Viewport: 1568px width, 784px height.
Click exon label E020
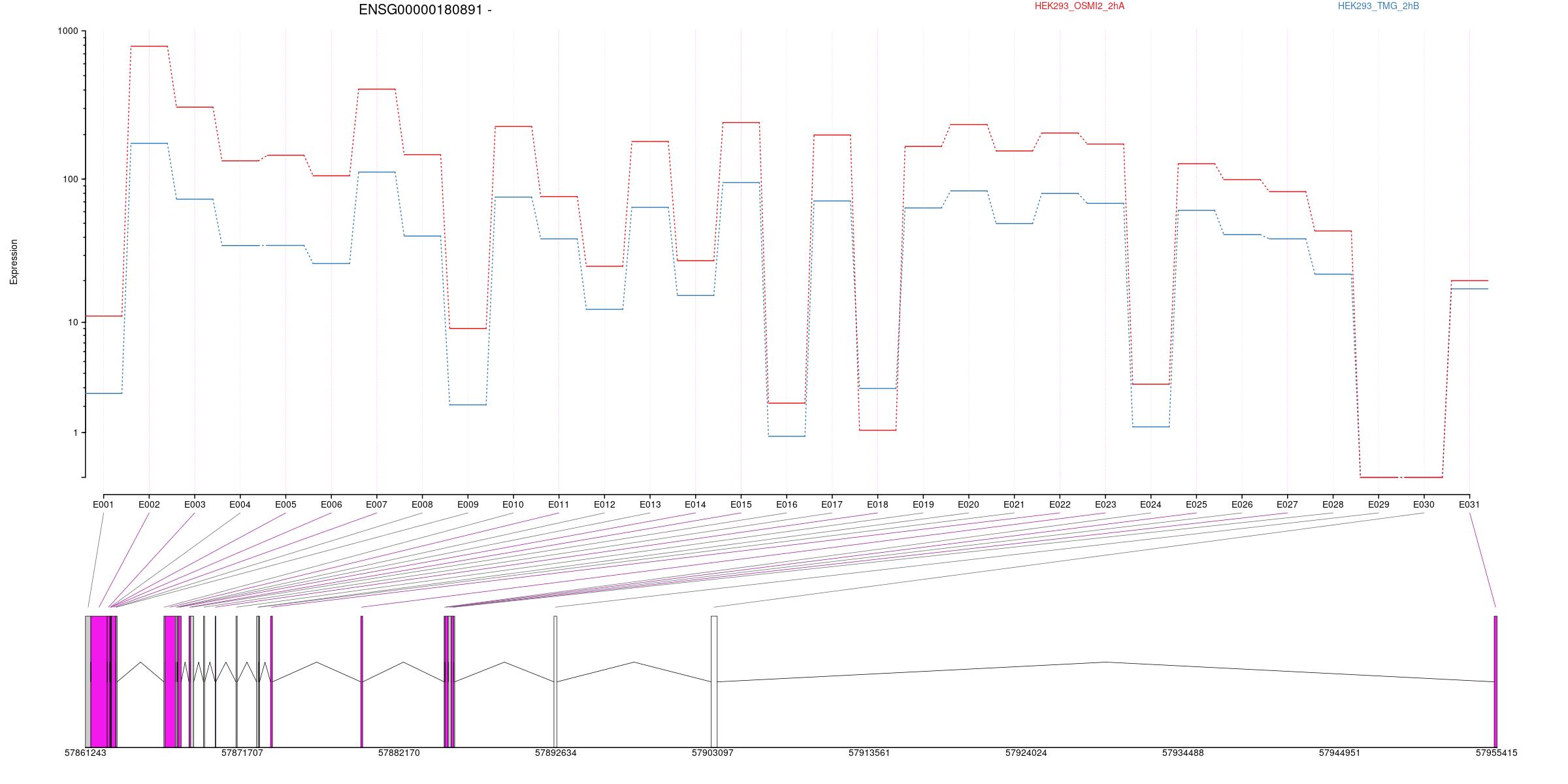point(968,504)
